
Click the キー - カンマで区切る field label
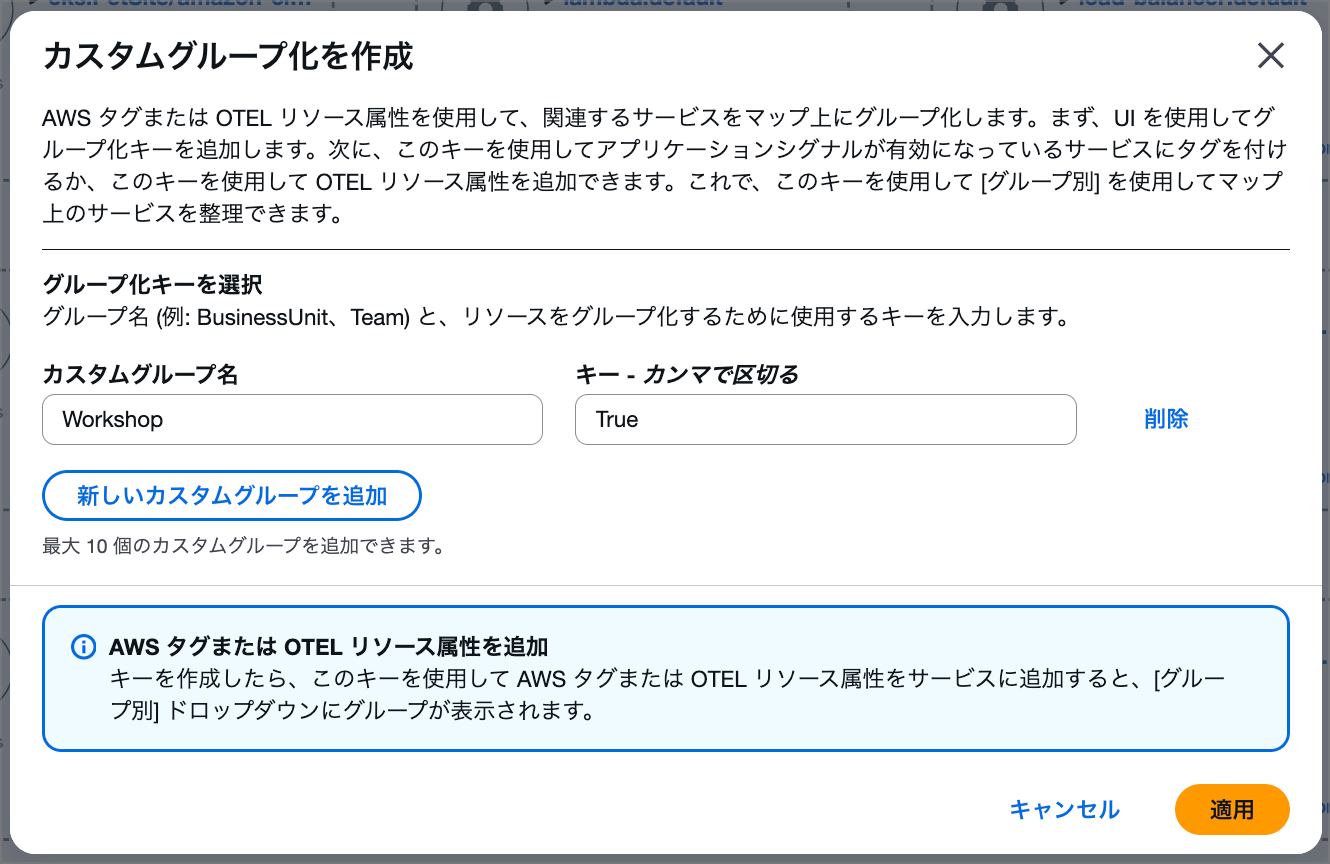click(x=687, y=375)
